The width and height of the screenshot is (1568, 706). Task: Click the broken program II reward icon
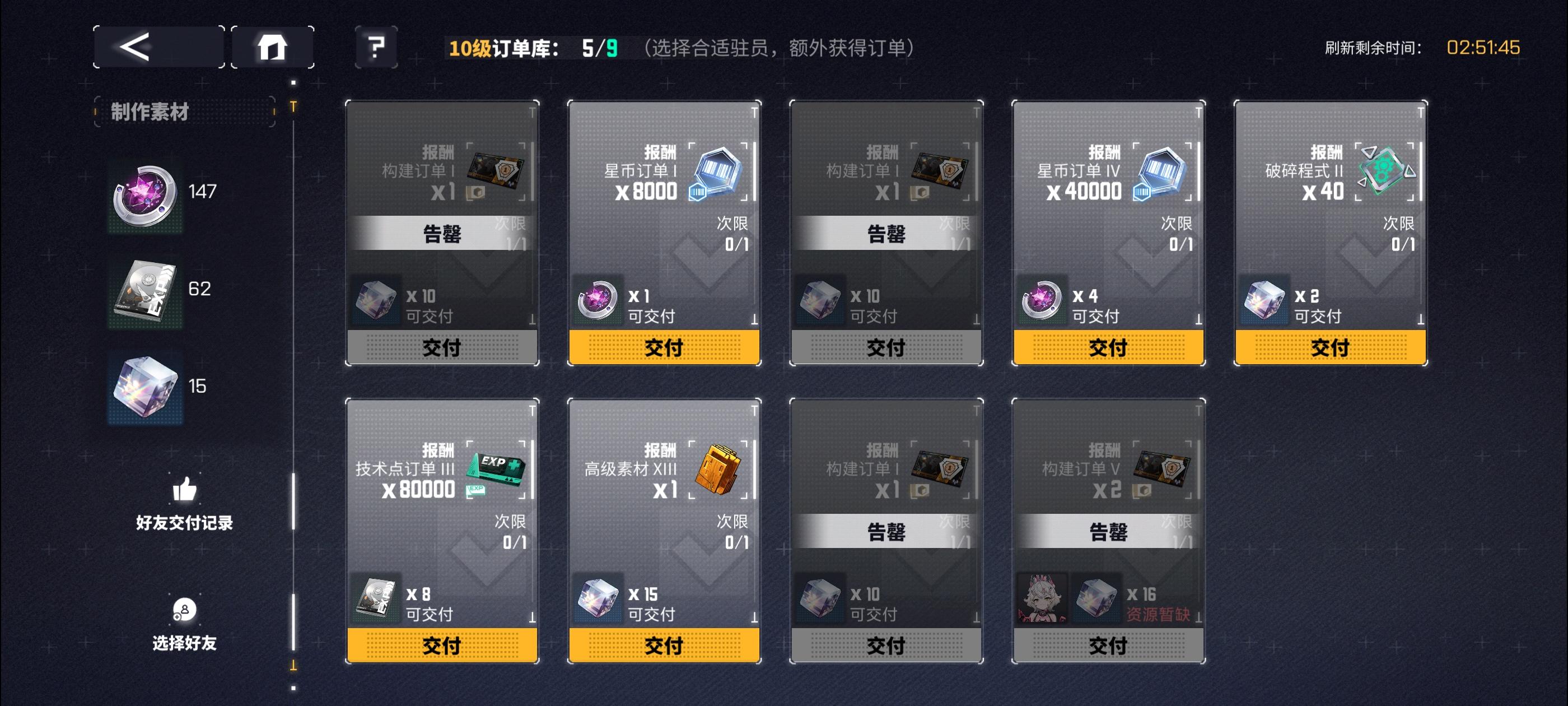point(1385,173)
